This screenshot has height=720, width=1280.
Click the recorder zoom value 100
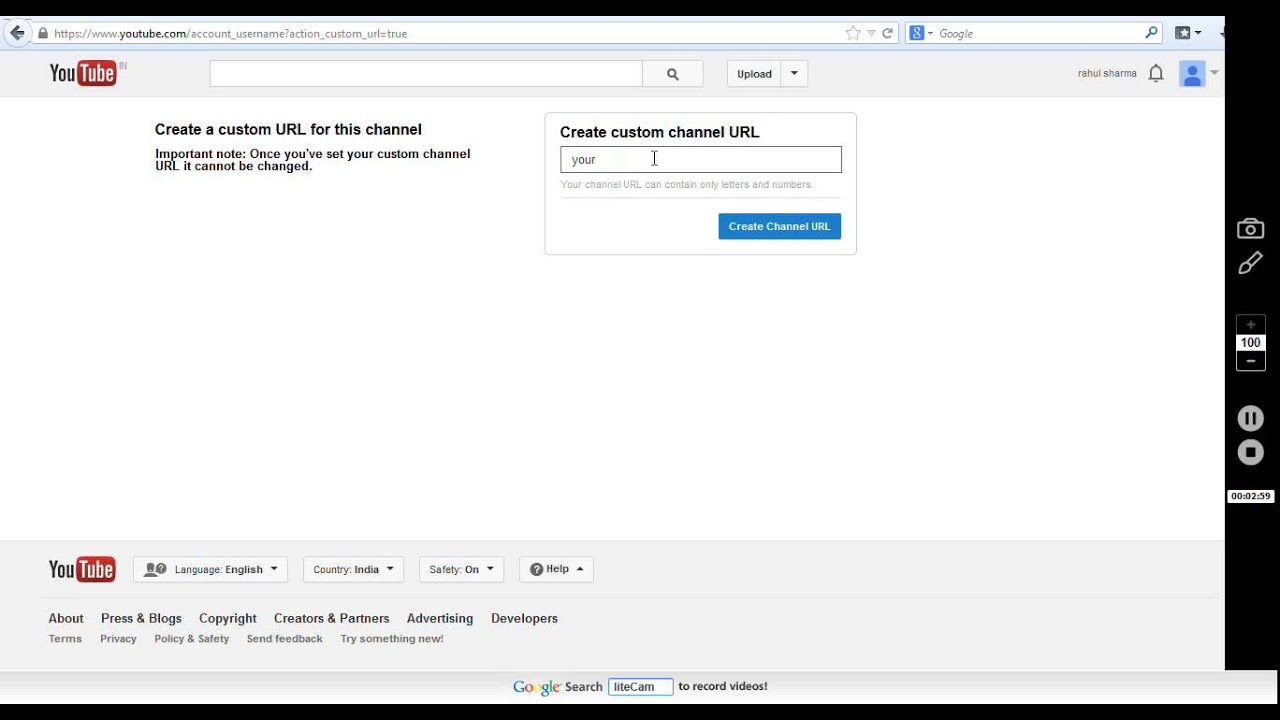point(1250,343)
